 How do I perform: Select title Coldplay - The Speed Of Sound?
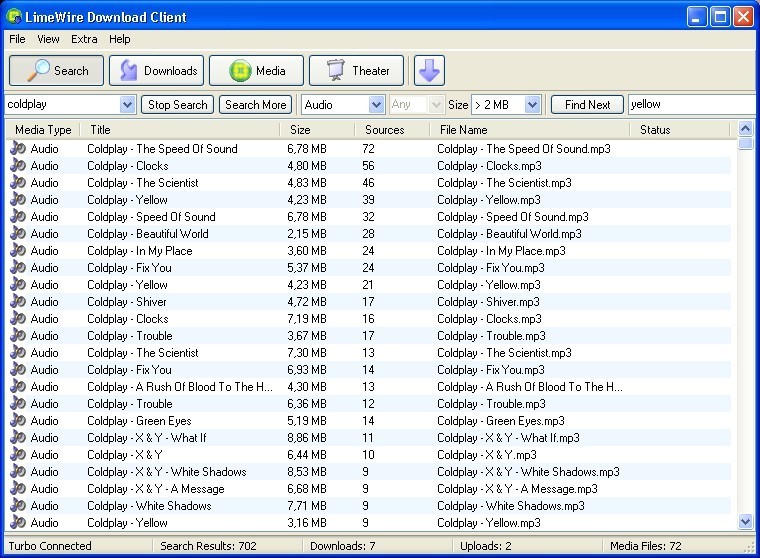click(162, 148)
